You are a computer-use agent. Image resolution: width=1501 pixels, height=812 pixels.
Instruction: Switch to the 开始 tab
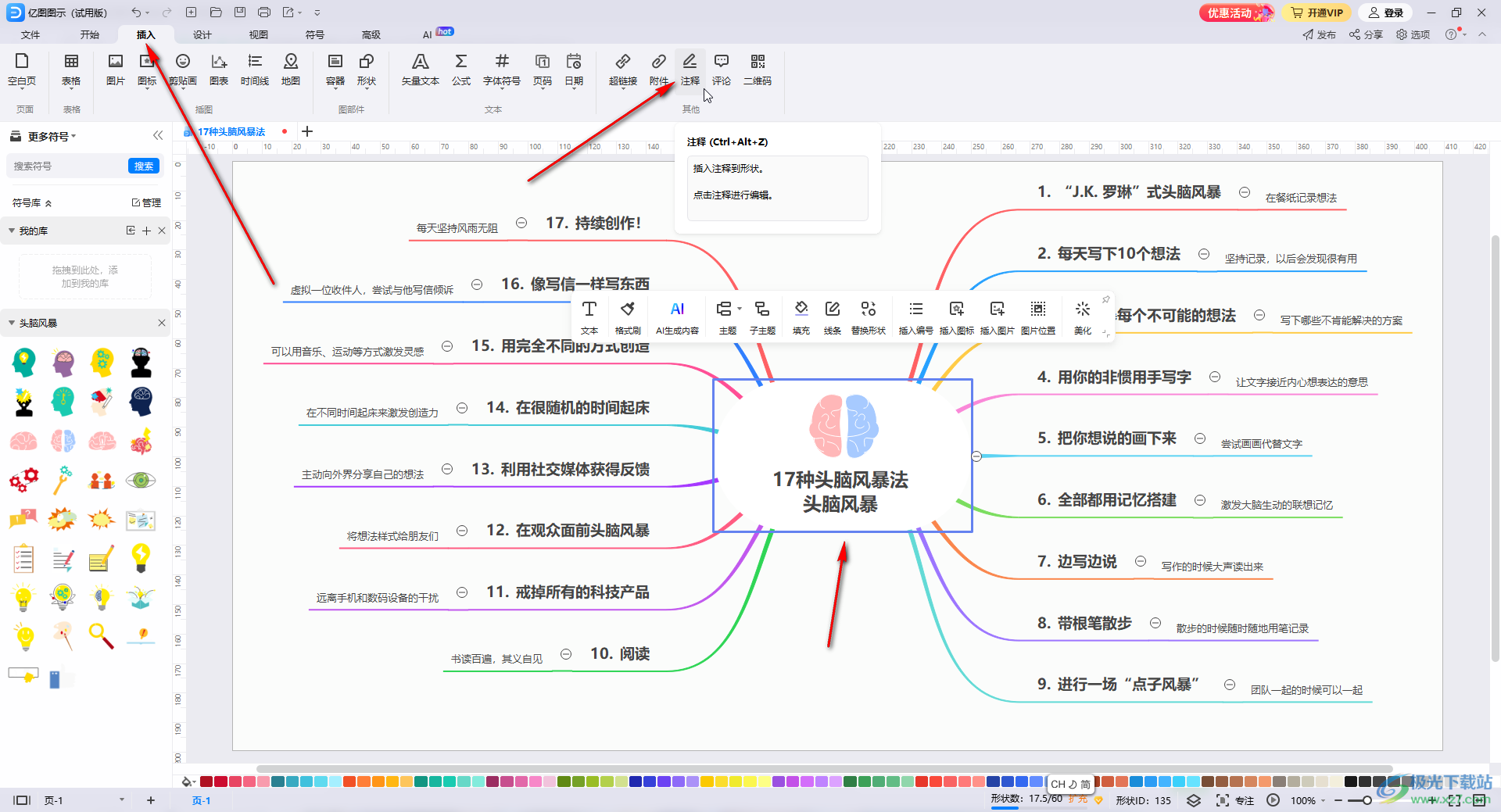click(x=90, y=34)
